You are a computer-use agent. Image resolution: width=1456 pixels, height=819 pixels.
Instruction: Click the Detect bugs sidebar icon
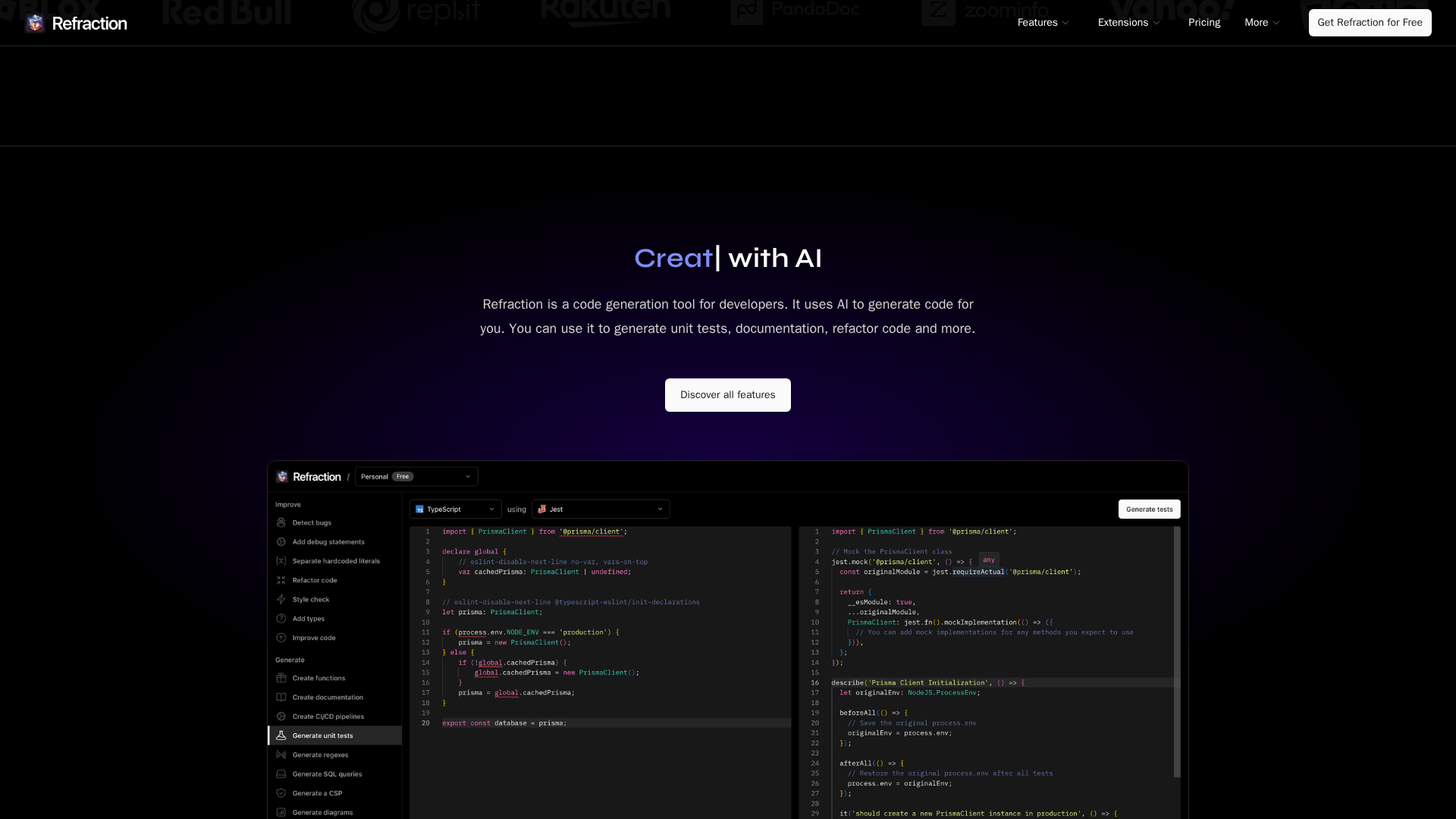point(281,522)
